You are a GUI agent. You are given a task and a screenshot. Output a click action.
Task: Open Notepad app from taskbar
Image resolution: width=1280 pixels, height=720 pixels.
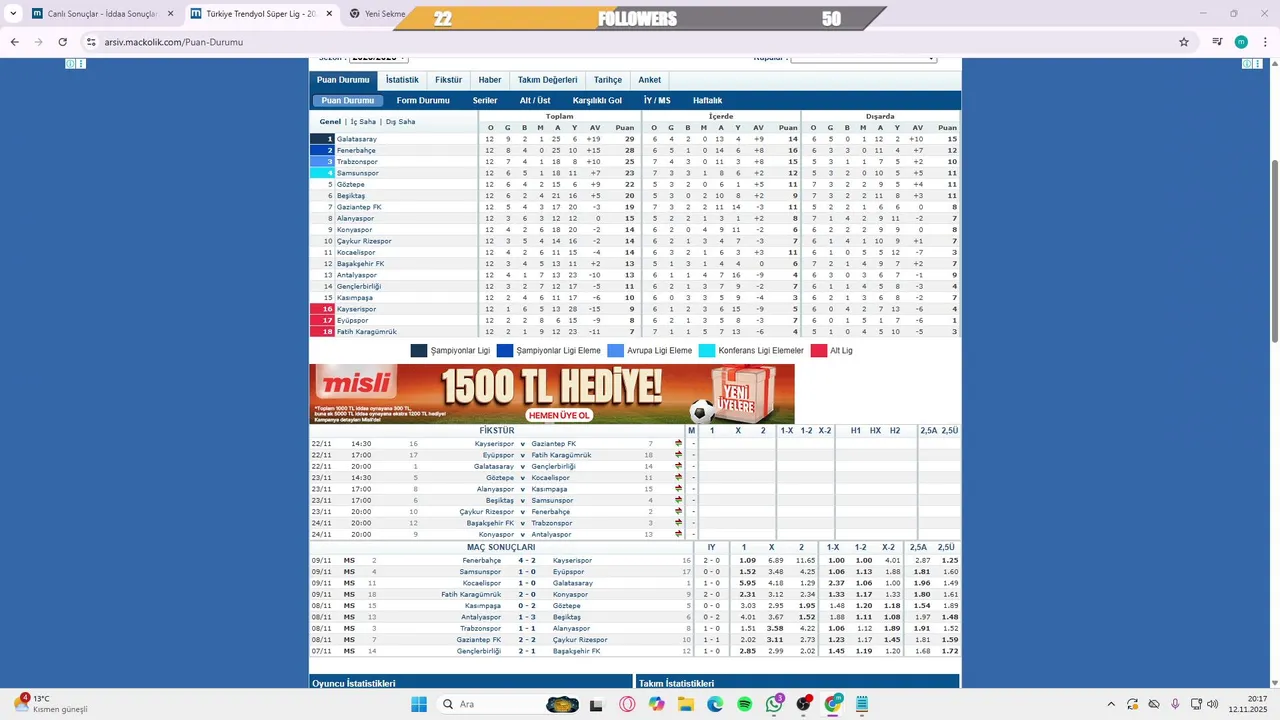862,704
